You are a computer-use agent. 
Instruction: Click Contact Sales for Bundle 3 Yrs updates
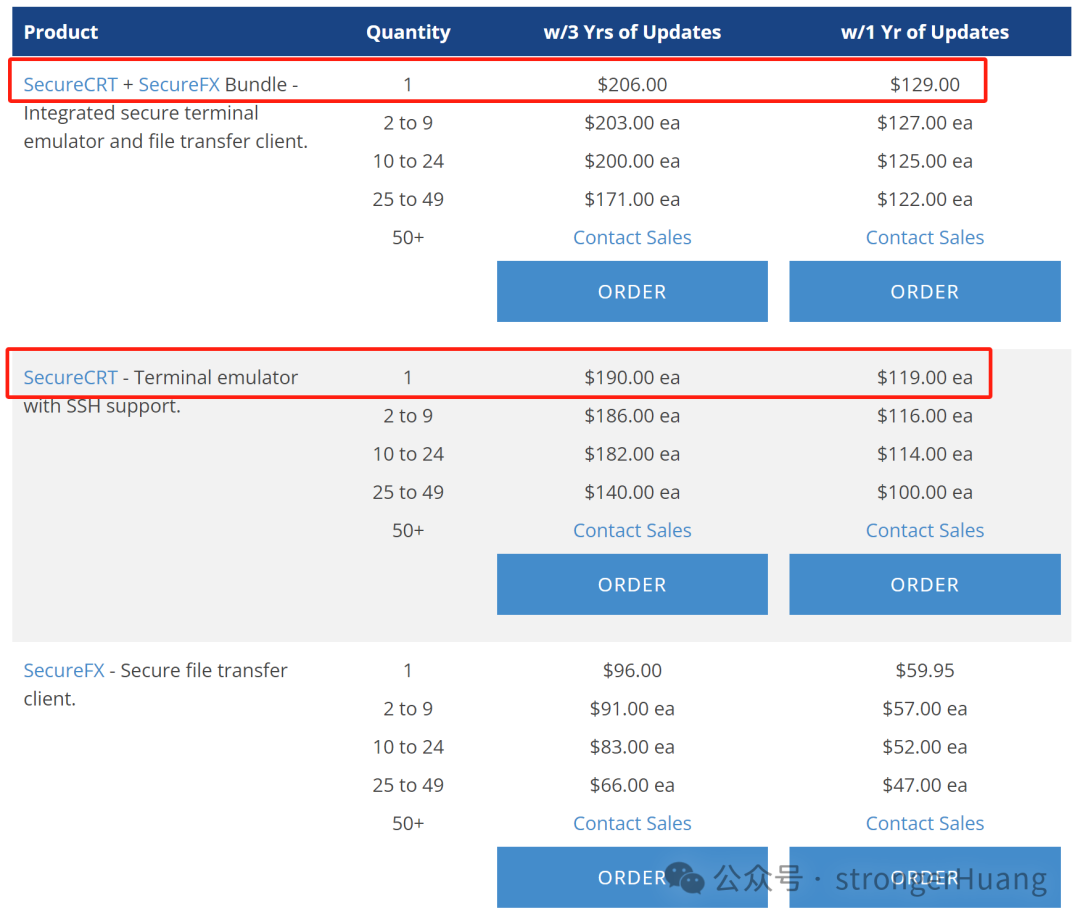click(x=632, y=238)
